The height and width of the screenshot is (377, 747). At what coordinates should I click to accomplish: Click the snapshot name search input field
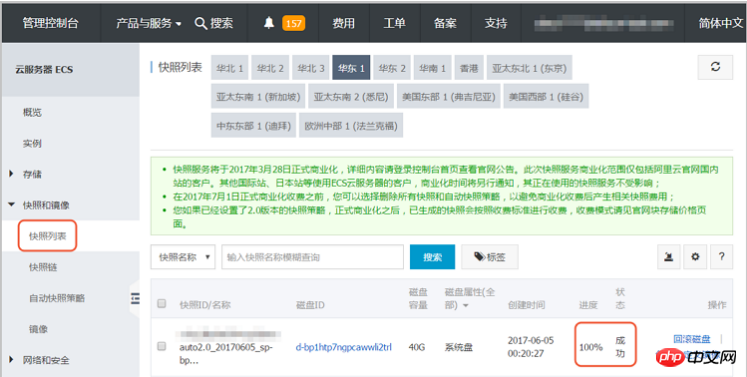pyautogui.click(x=313, y=257)
